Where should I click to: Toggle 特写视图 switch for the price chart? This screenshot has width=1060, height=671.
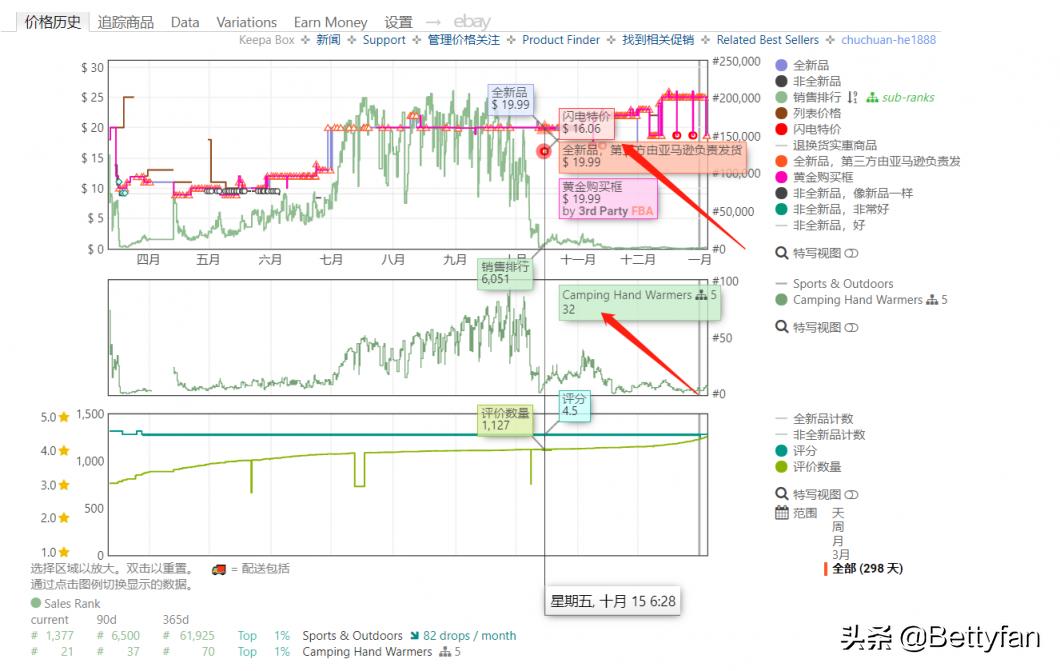tap(851, 254)
